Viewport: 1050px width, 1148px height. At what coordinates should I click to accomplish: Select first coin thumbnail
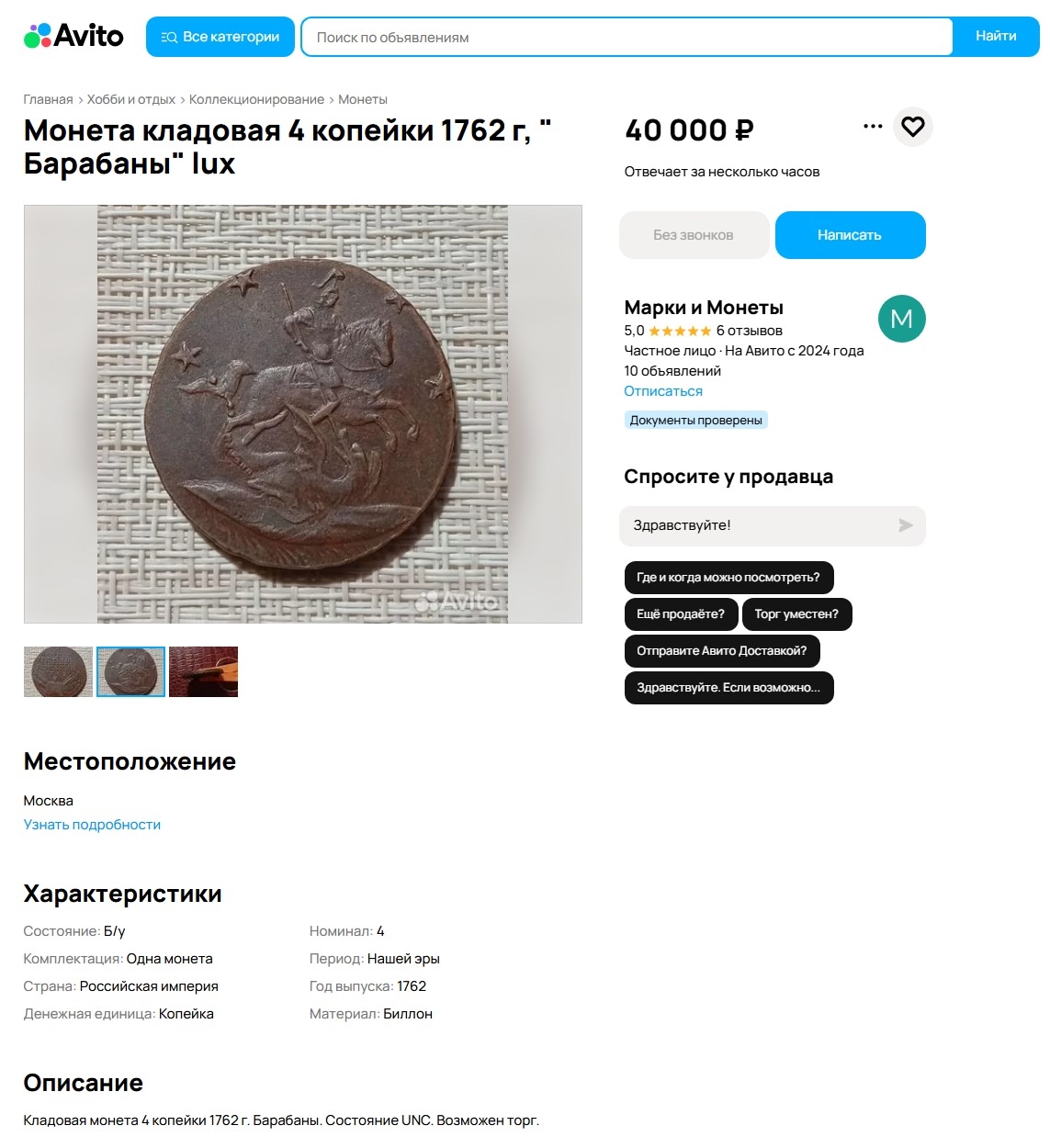[58, 671]
